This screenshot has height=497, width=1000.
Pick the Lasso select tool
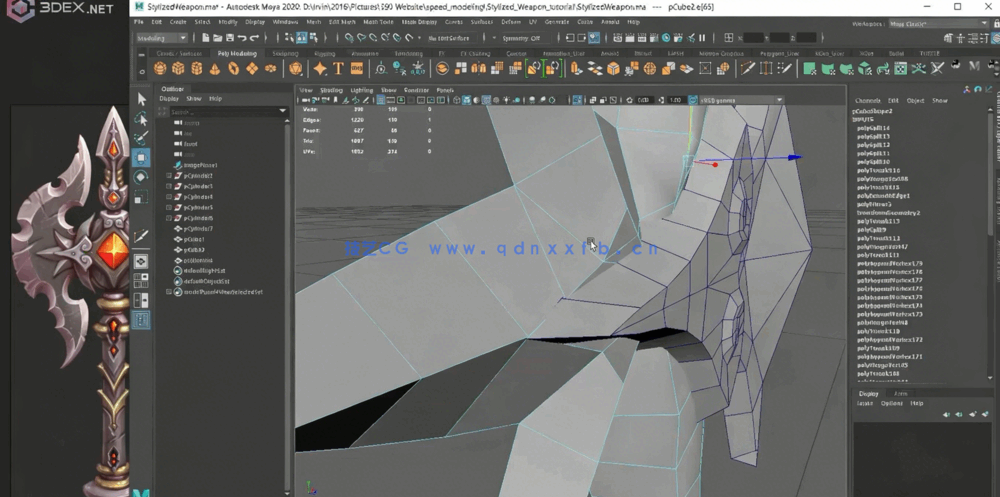[142, 119]
